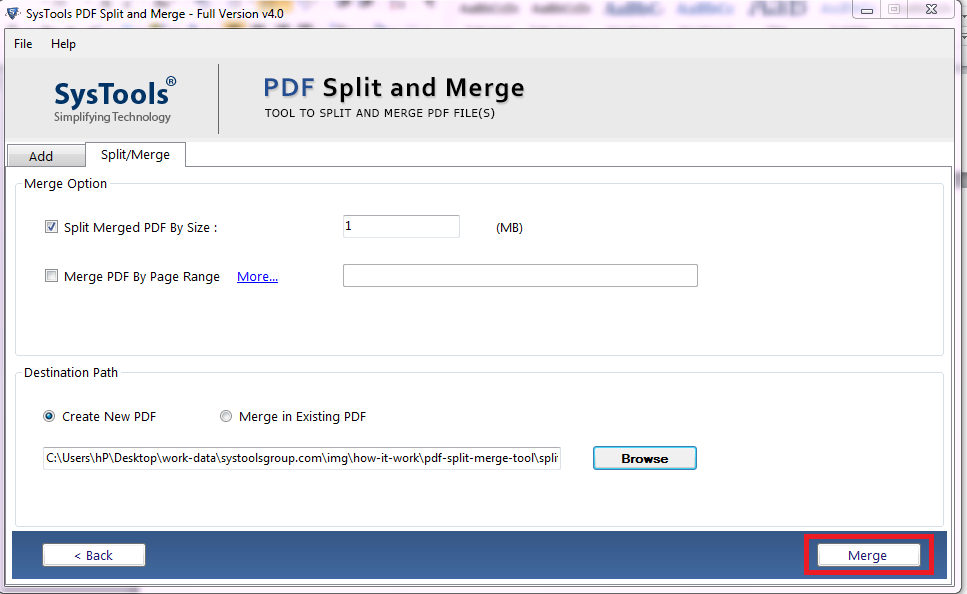The image size is (967, 594).
Task: Enable Merge PDF By Page Range checkbox
Action: (51, 277)
